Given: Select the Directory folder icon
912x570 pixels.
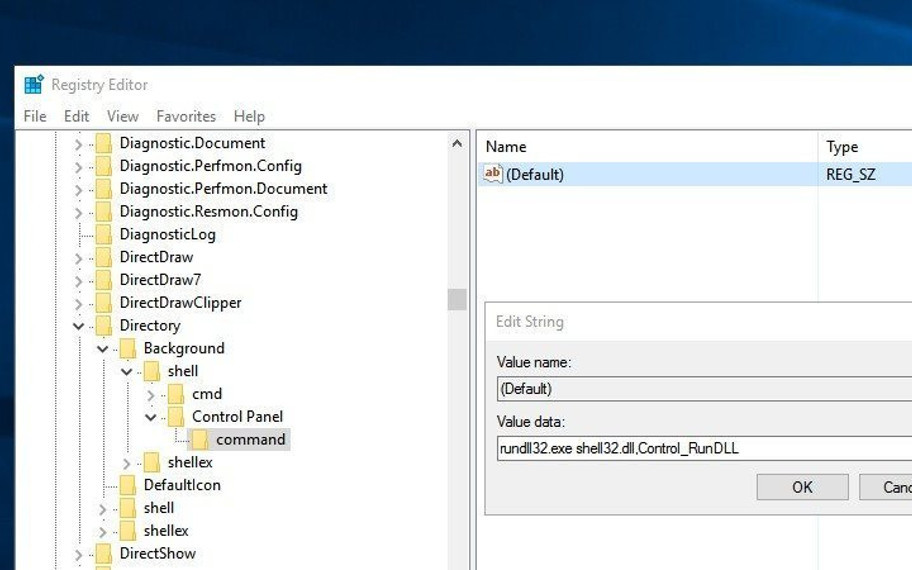Looking at the screenshot, I should (104, 326).
